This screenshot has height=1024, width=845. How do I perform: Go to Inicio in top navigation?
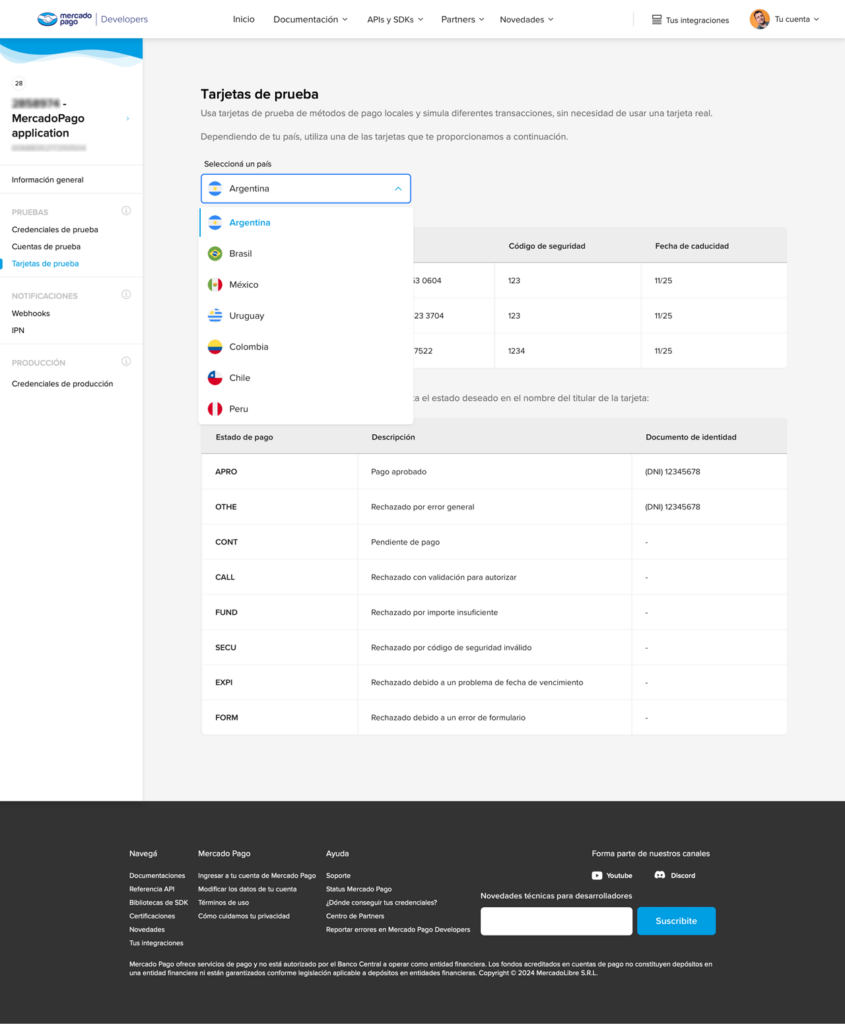point(244,20)
